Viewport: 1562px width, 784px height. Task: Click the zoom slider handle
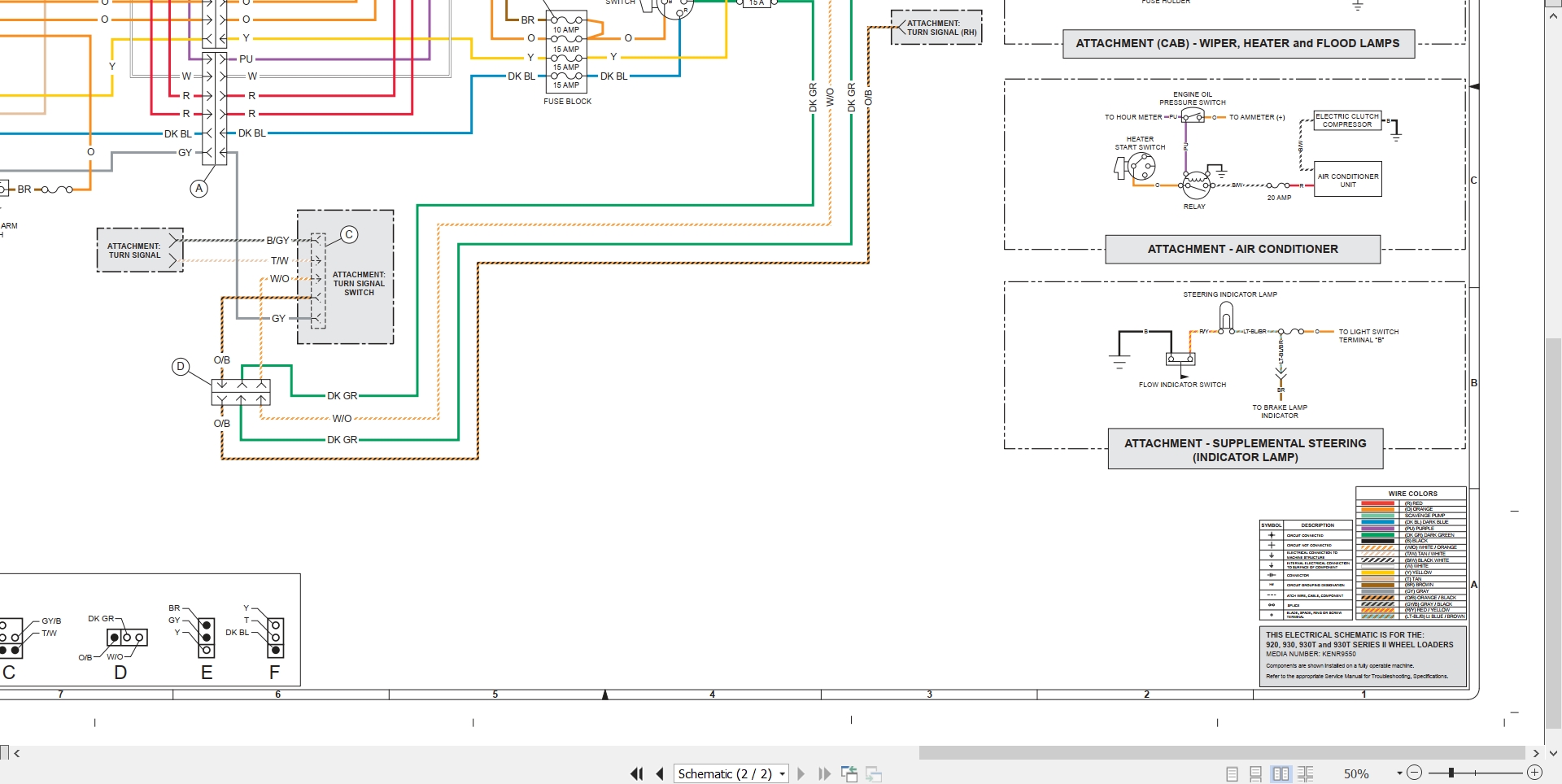(x=1451, y=773)
